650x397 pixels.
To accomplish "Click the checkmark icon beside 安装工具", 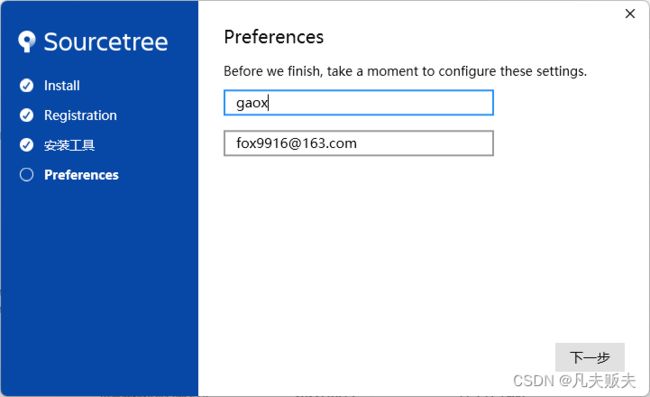I will click(x=27, y=145).
